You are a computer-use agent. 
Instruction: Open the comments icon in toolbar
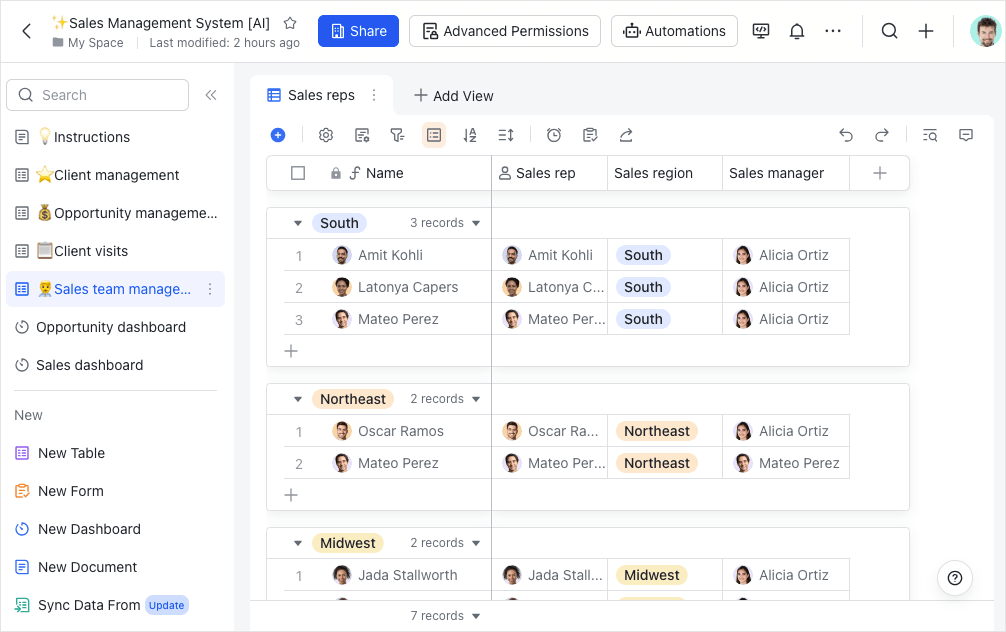(966, 135)
